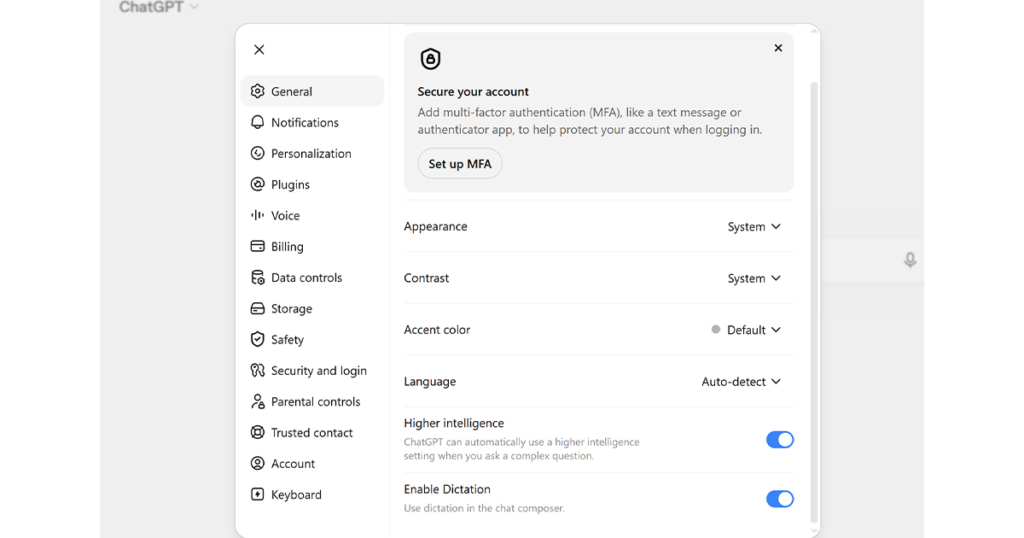Click the settings panel vertical scrollbar

click(814, 302)
